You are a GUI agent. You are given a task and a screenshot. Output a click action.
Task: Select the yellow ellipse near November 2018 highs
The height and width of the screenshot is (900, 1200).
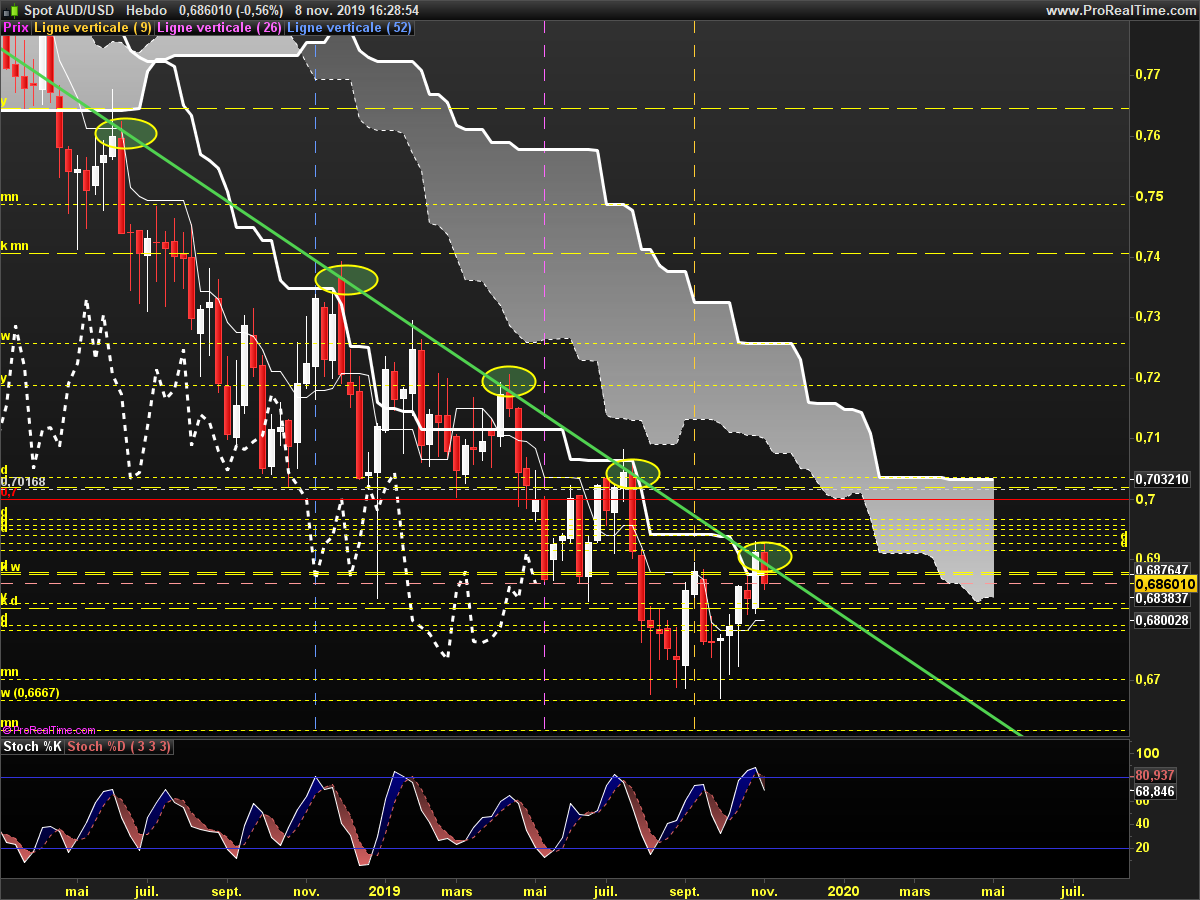click(347, 279)
